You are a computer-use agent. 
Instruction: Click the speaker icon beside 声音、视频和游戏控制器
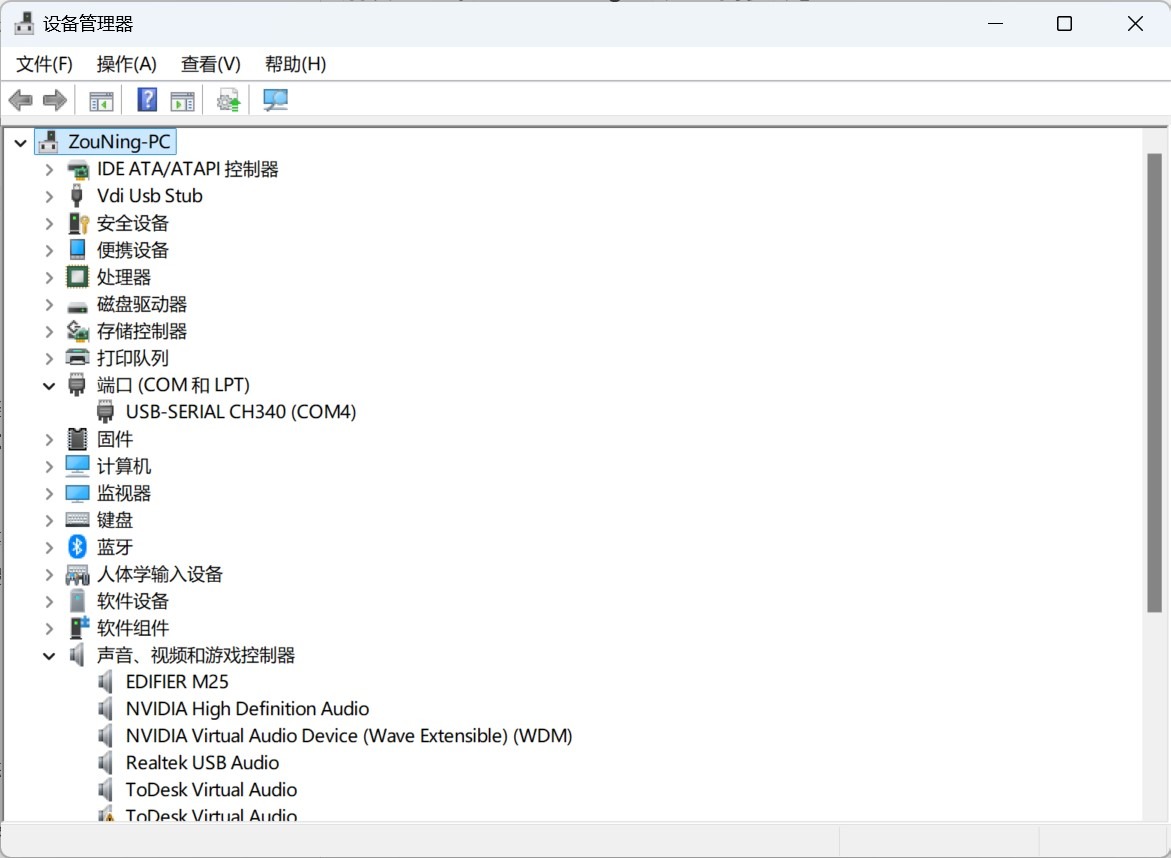tap(78, 655)
